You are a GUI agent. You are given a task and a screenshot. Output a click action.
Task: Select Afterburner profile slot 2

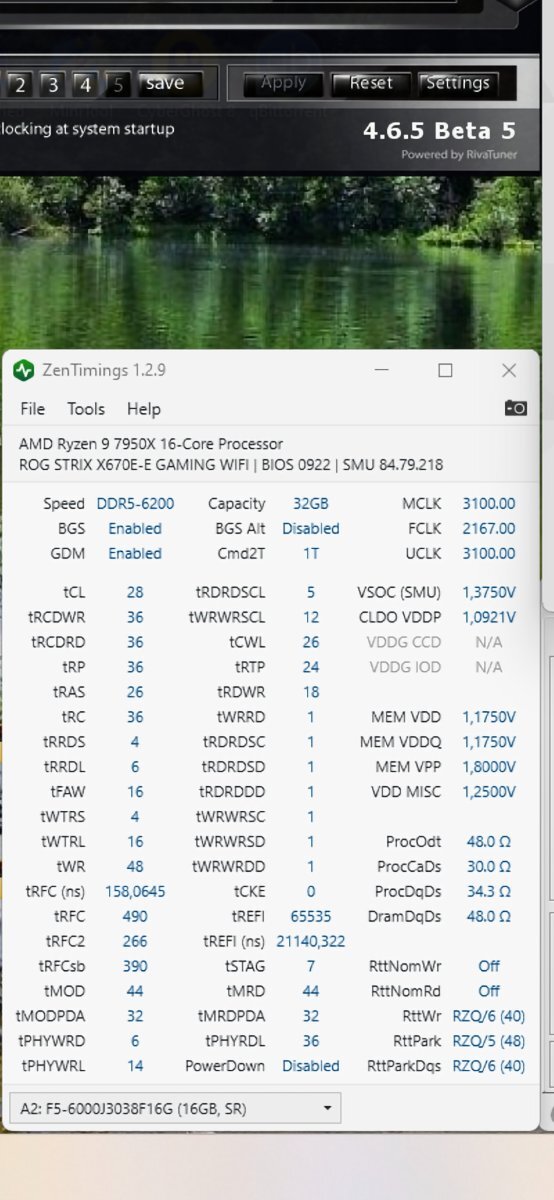(20, 84)
